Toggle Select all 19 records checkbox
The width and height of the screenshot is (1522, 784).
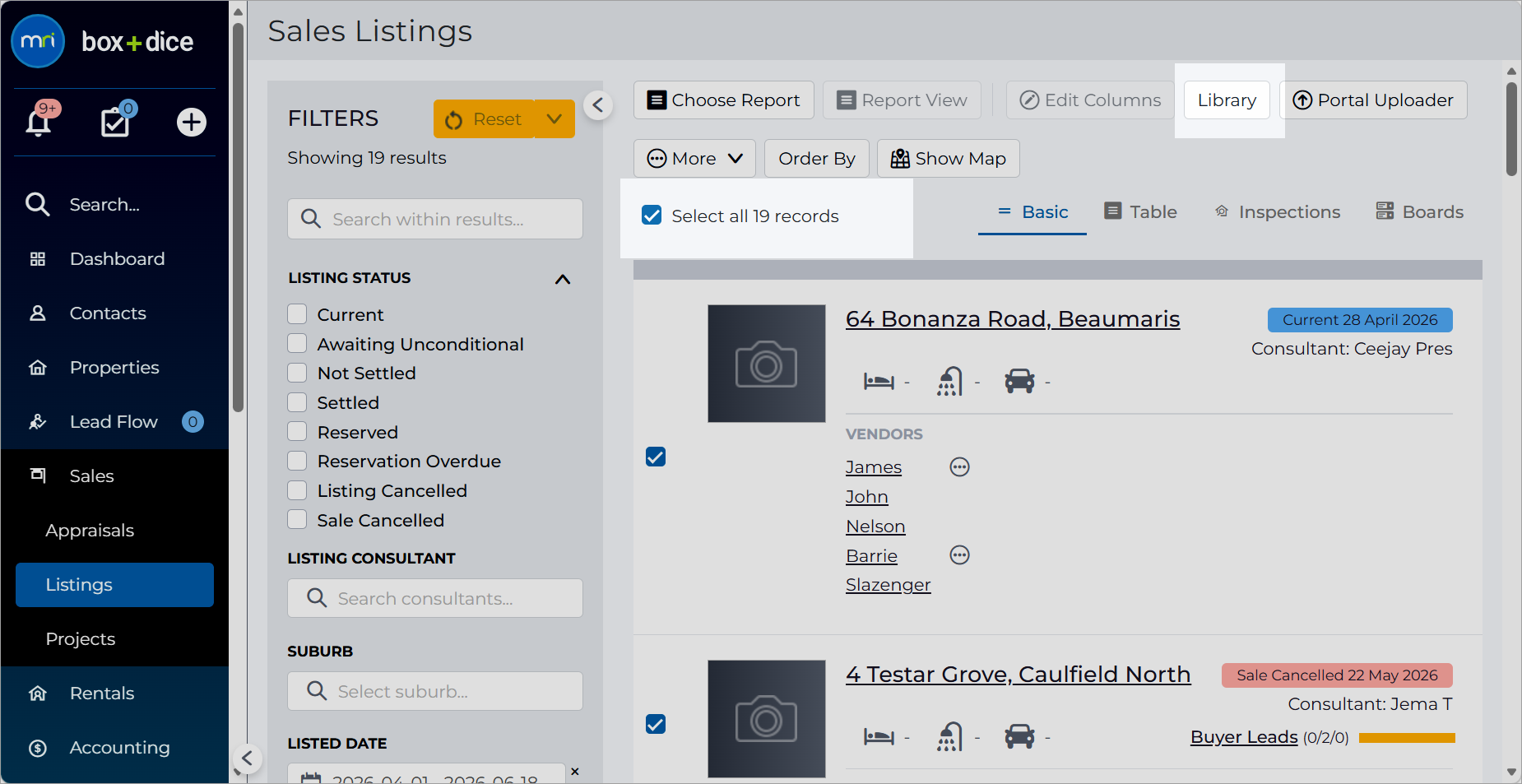(652, 216)
